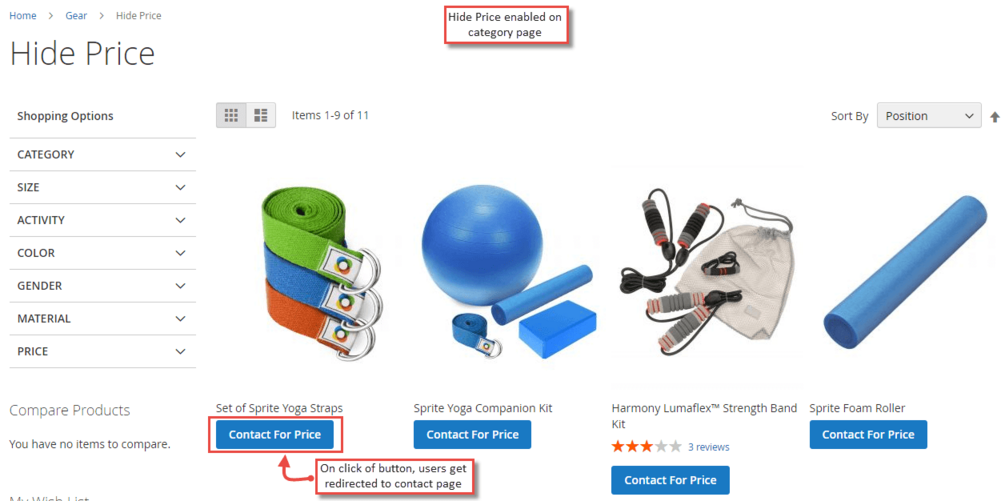Set descending sort direction arrow

[995, 117]
